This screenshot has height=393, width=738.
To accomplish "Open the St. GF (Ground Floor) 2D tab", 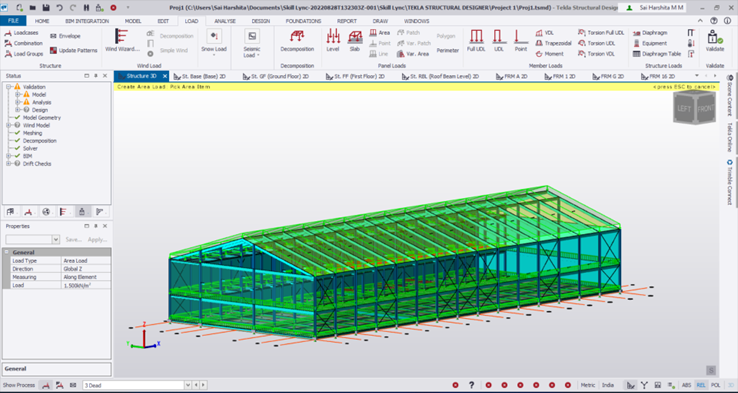I will point(276,76).
